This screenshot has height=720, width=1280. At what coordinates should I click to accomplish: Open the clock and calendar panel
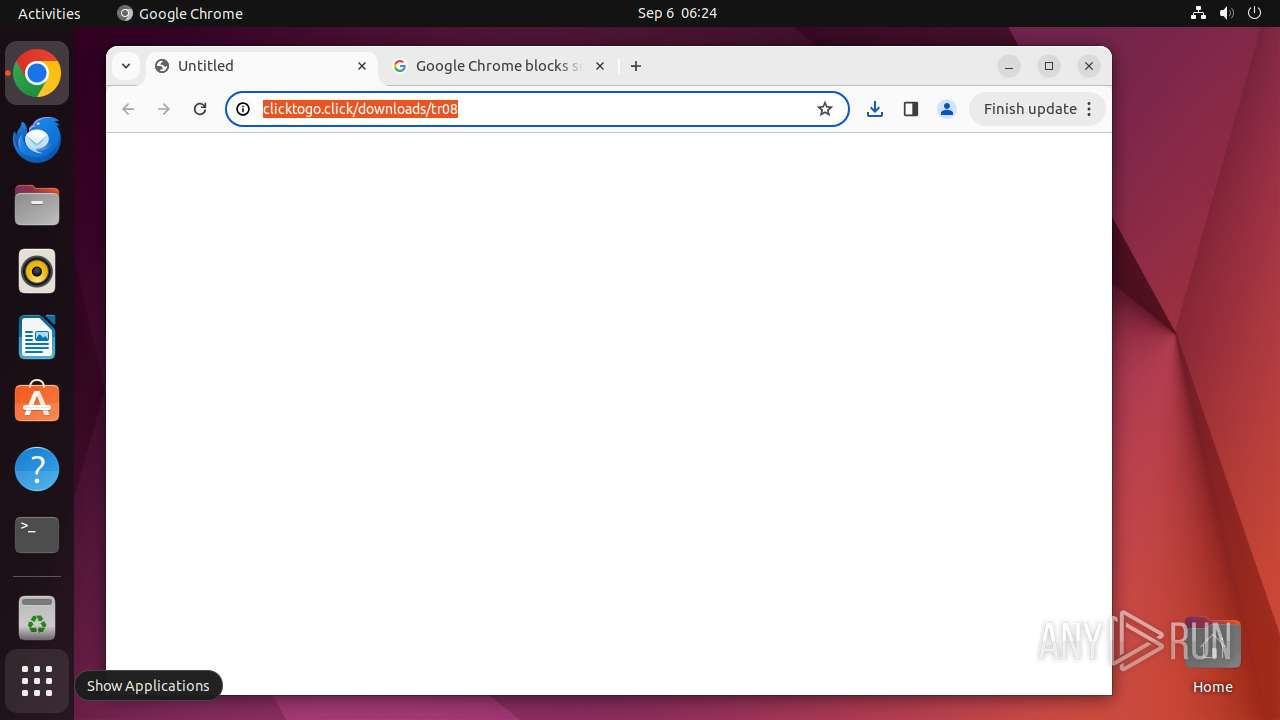[x=677, y=13]
